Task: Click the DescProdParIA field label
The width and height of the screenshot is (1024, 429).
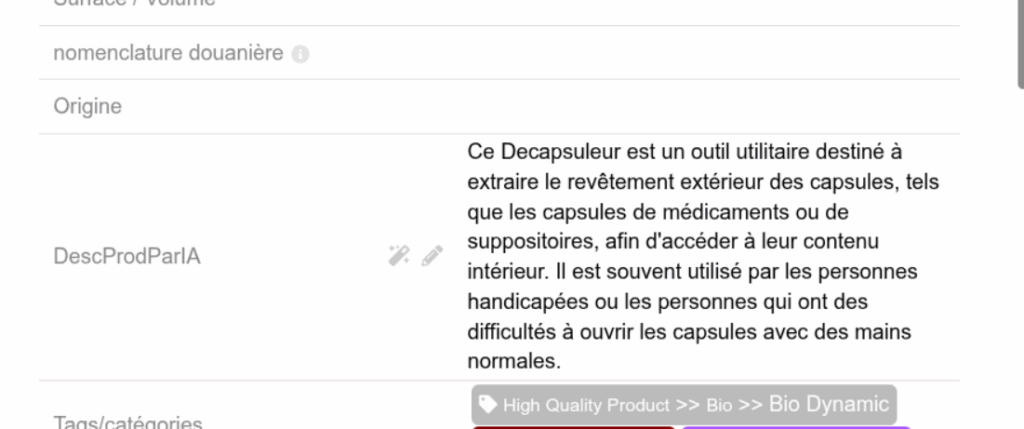Action: pyautogui.click(x=127, y=257)
